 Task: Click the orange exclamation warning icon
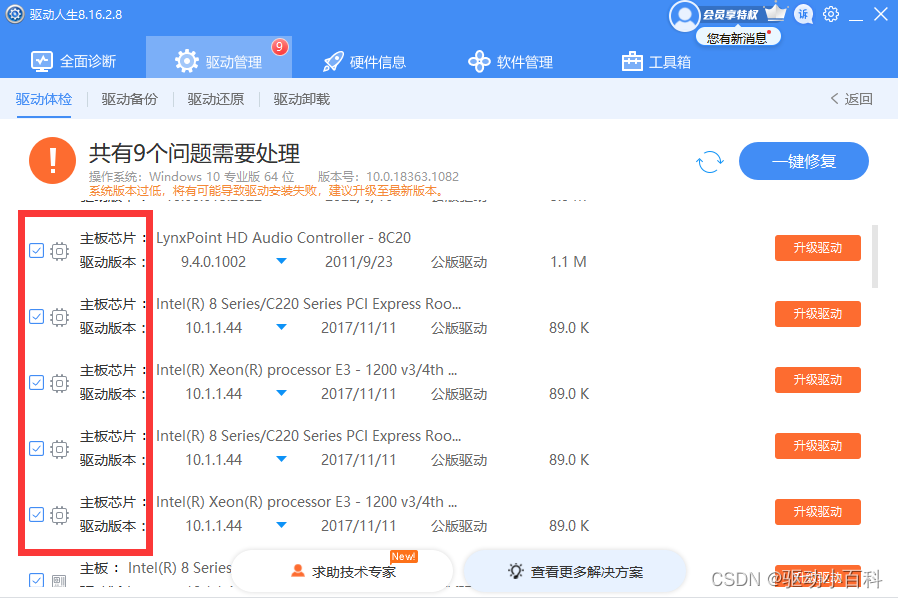click(53, 160)
